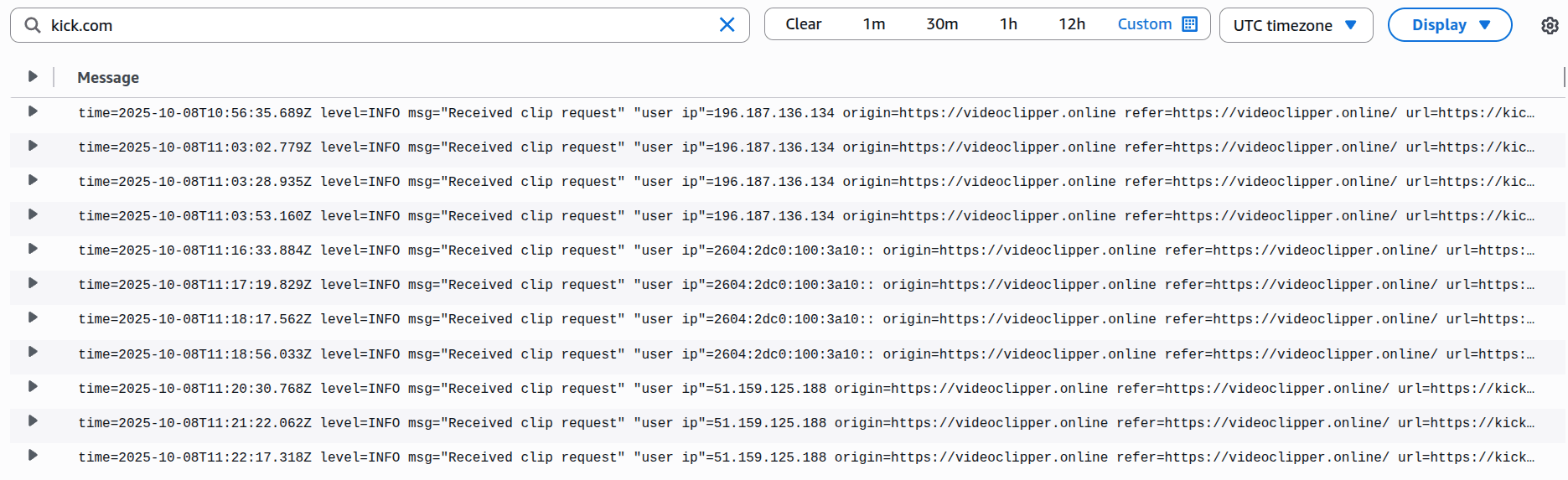Expand the 11:03:02.779Z log row

(33, 146)
